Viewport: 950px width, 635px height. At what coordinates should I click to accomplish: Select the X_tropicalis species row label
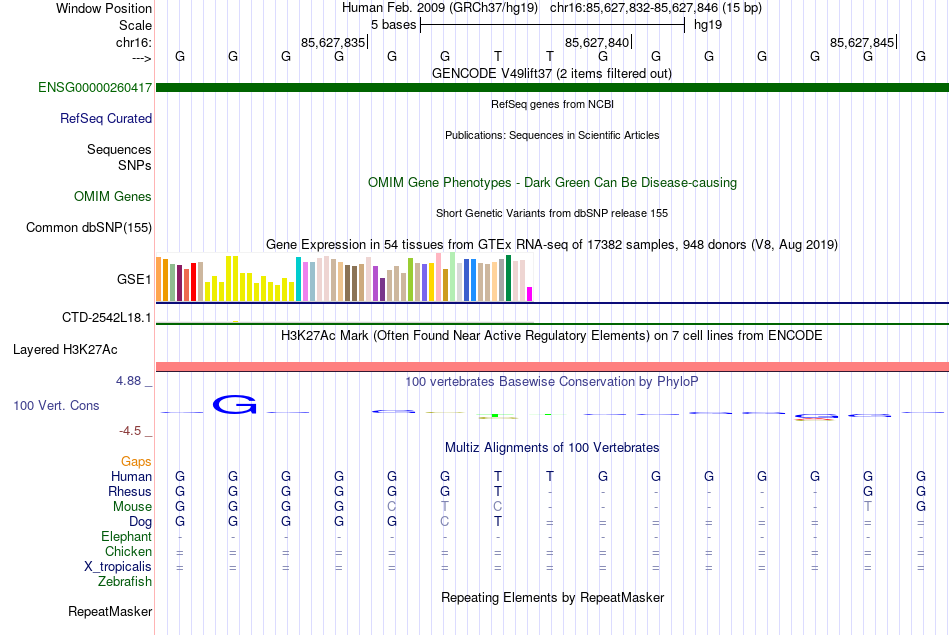[118, 567]
